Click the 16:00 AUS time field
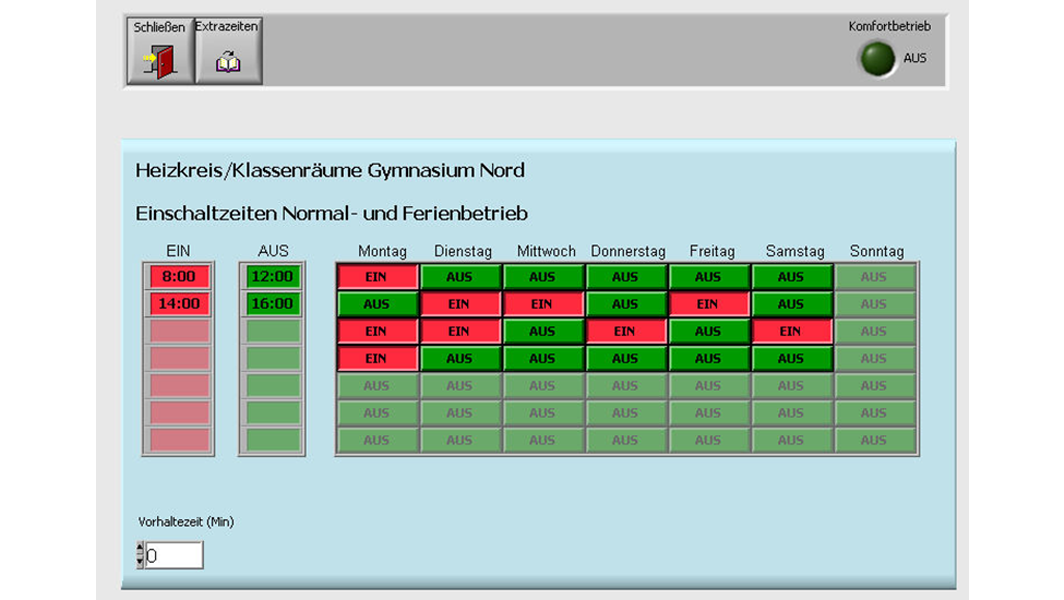 click(x=272, y=304)
